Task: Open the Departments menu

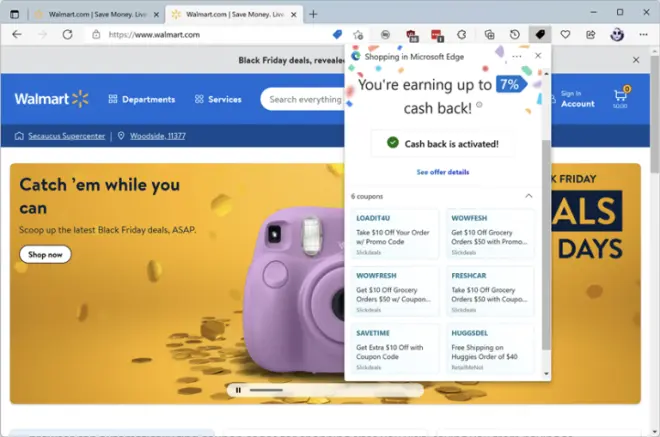Action: (142, 99)
